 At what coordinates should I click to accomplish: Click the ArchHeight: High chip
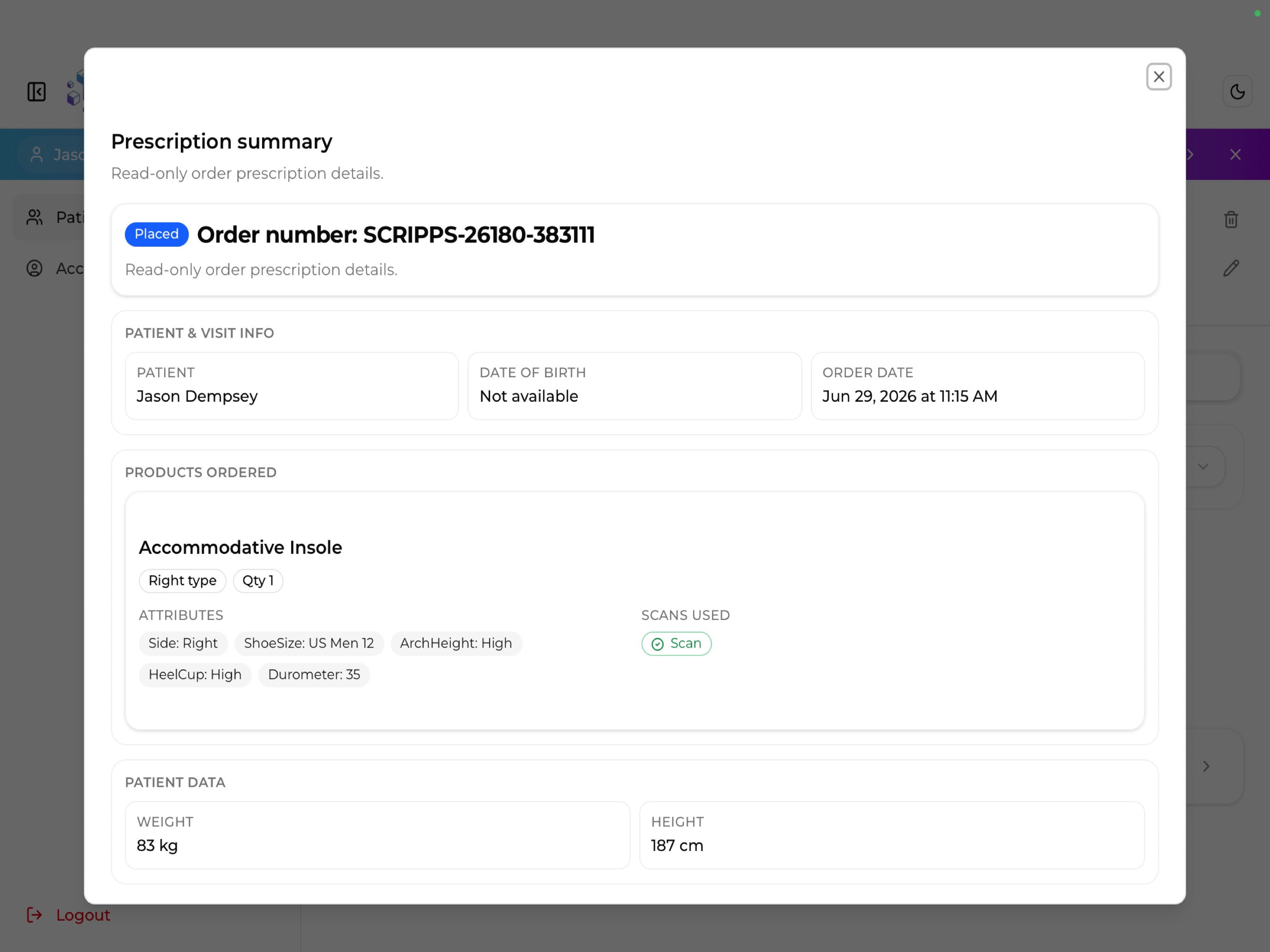[456, 643]
